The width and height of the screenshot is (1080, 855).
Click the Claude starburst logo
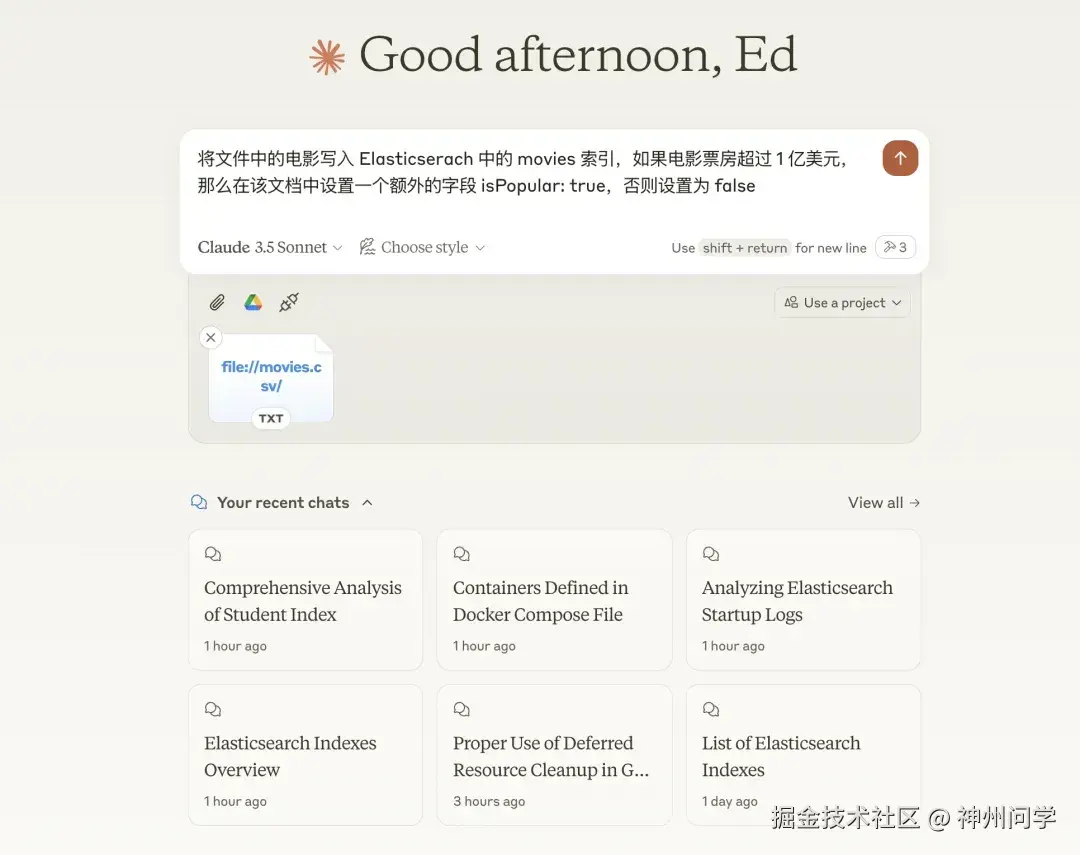[327, 56]
